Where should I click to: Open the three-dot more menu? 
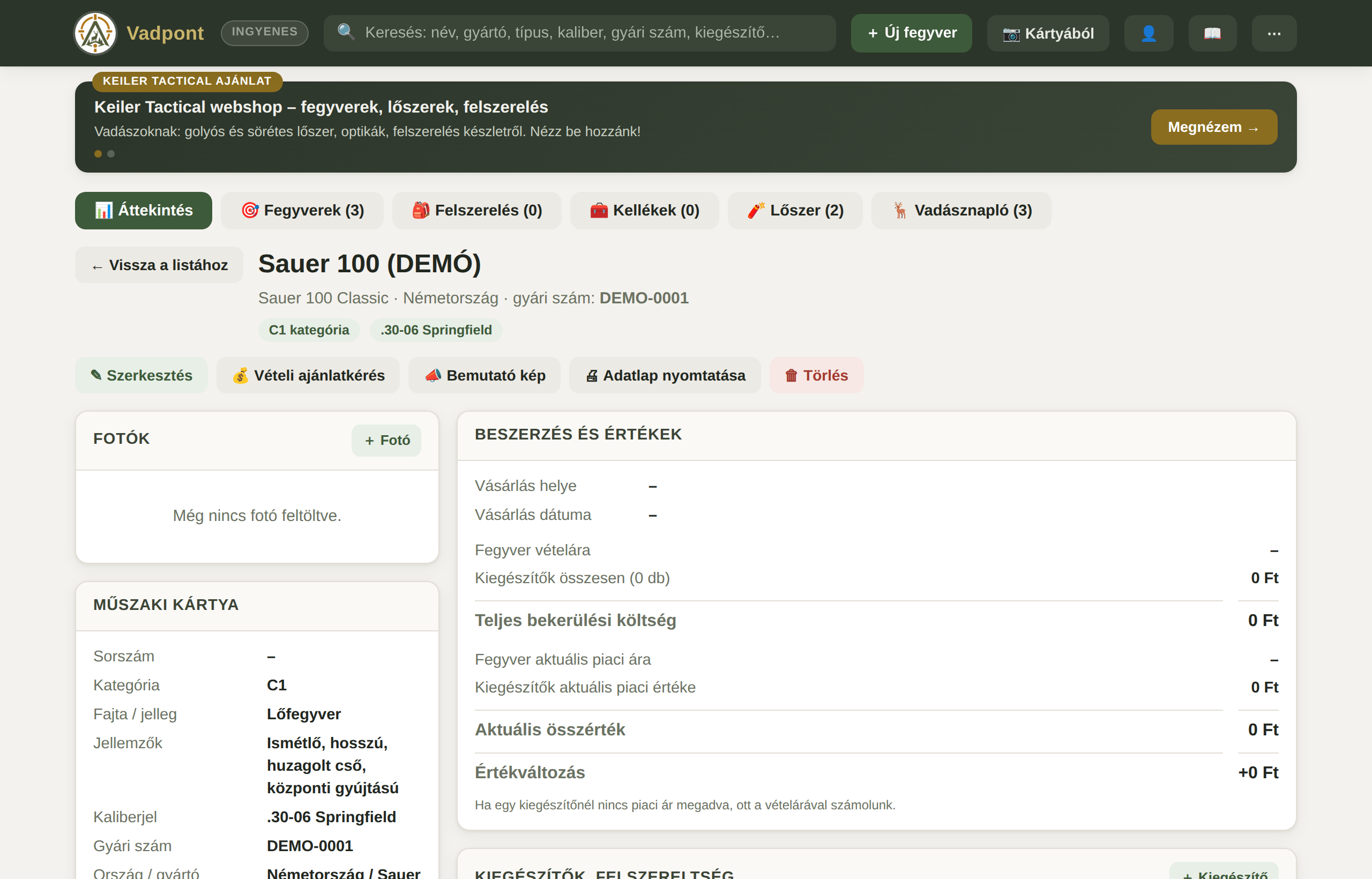[x=1274, y=33]
